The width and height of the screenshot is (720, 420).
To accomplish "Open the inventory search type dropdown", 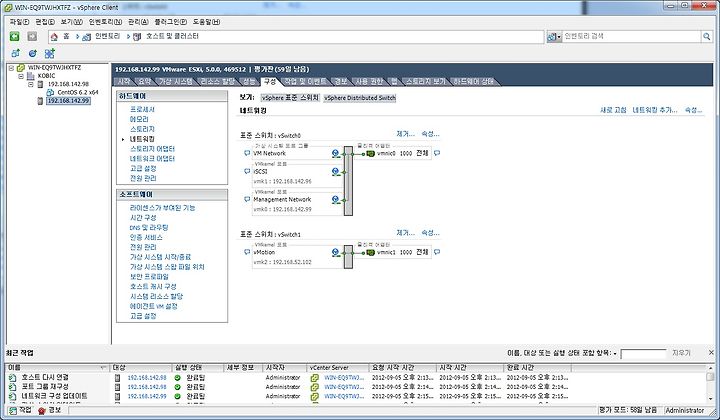I will (559, 37).
